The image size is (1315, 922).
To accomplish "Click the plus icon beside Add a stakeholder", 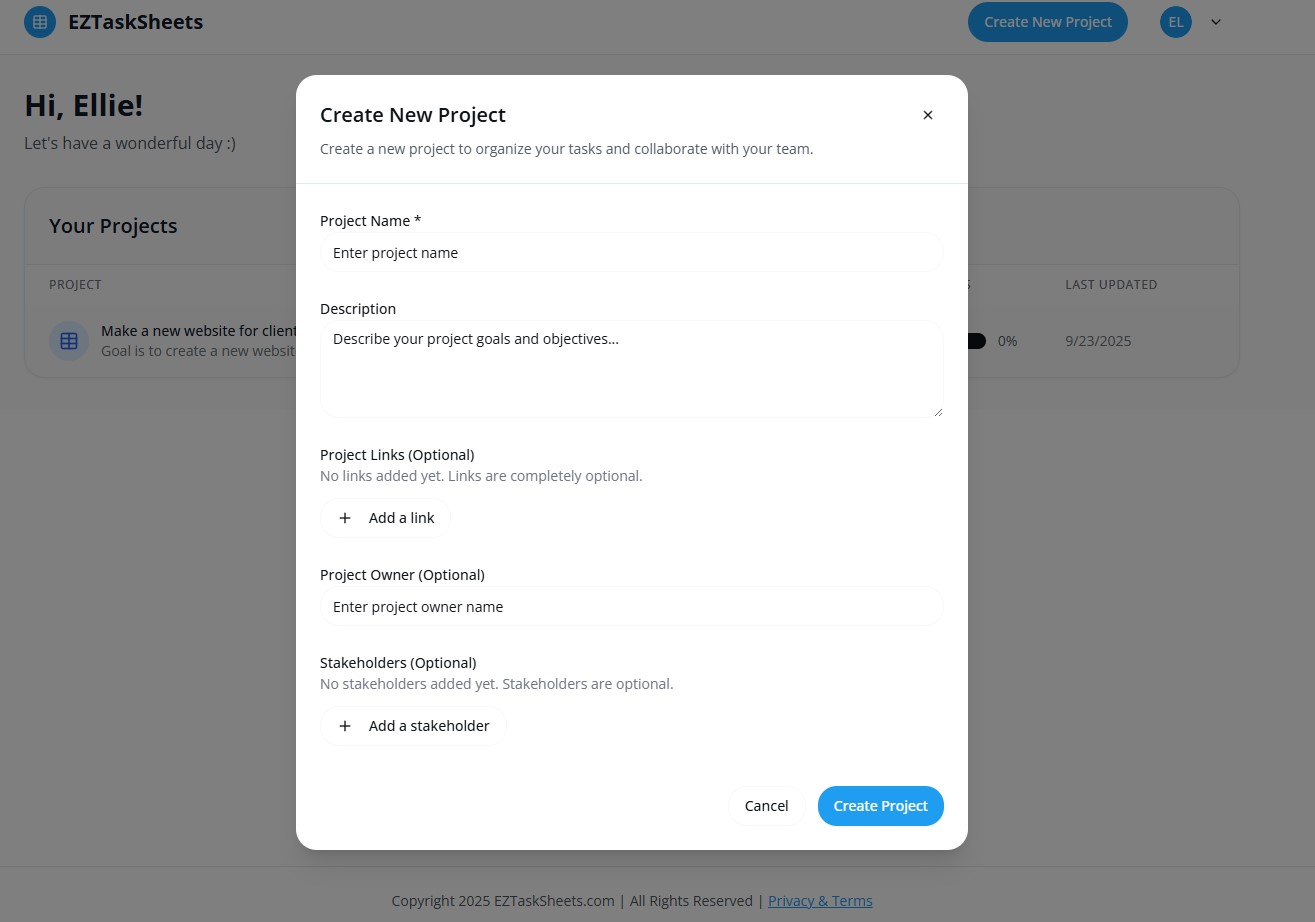I will click(345, 726).
